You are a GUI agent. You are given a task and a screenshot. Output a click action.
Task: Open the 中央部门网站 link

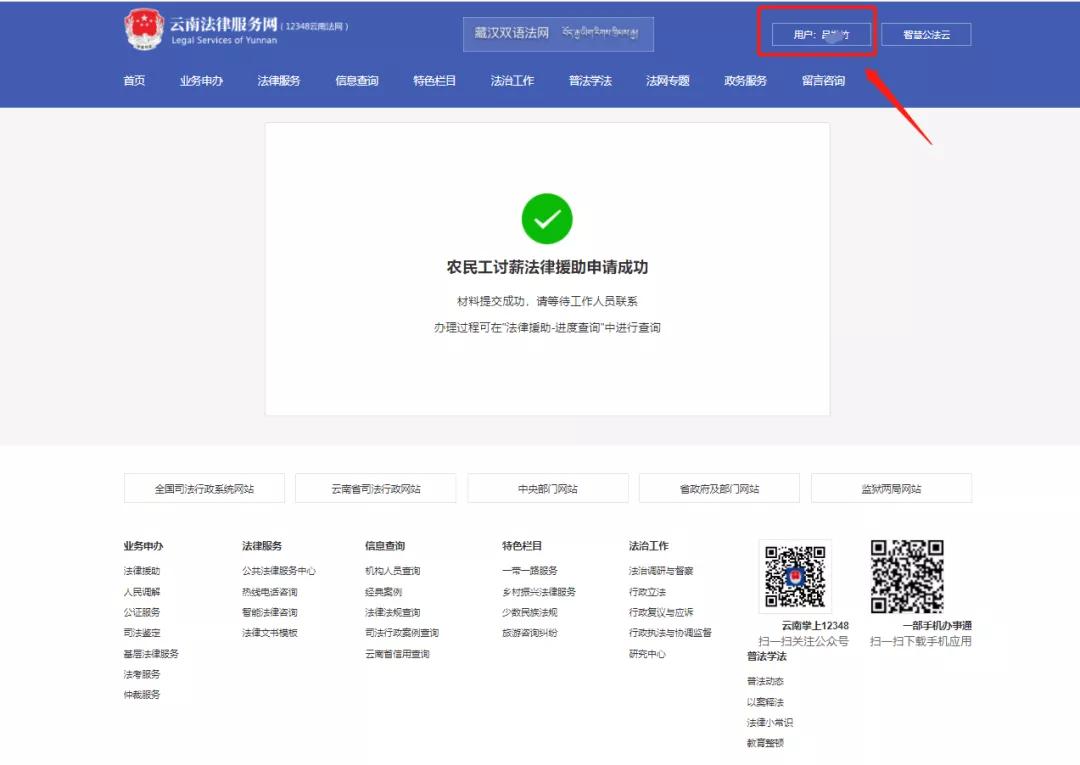tap(546, 488)
